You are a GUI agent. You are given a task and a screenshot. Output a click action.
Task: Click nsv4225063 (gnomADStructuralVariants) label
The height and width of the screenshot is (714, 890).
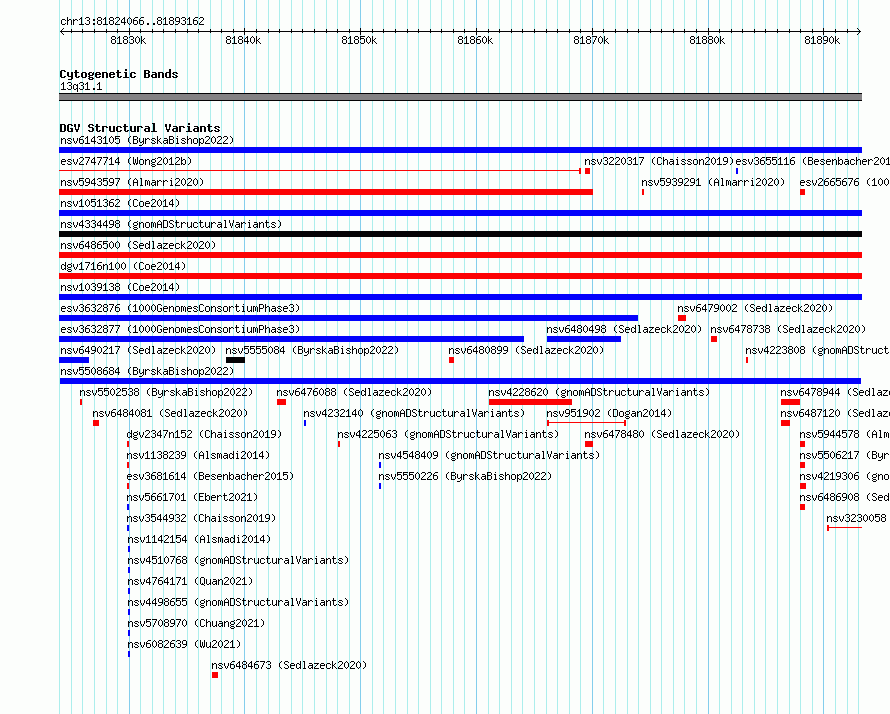[x=448, y=434]
